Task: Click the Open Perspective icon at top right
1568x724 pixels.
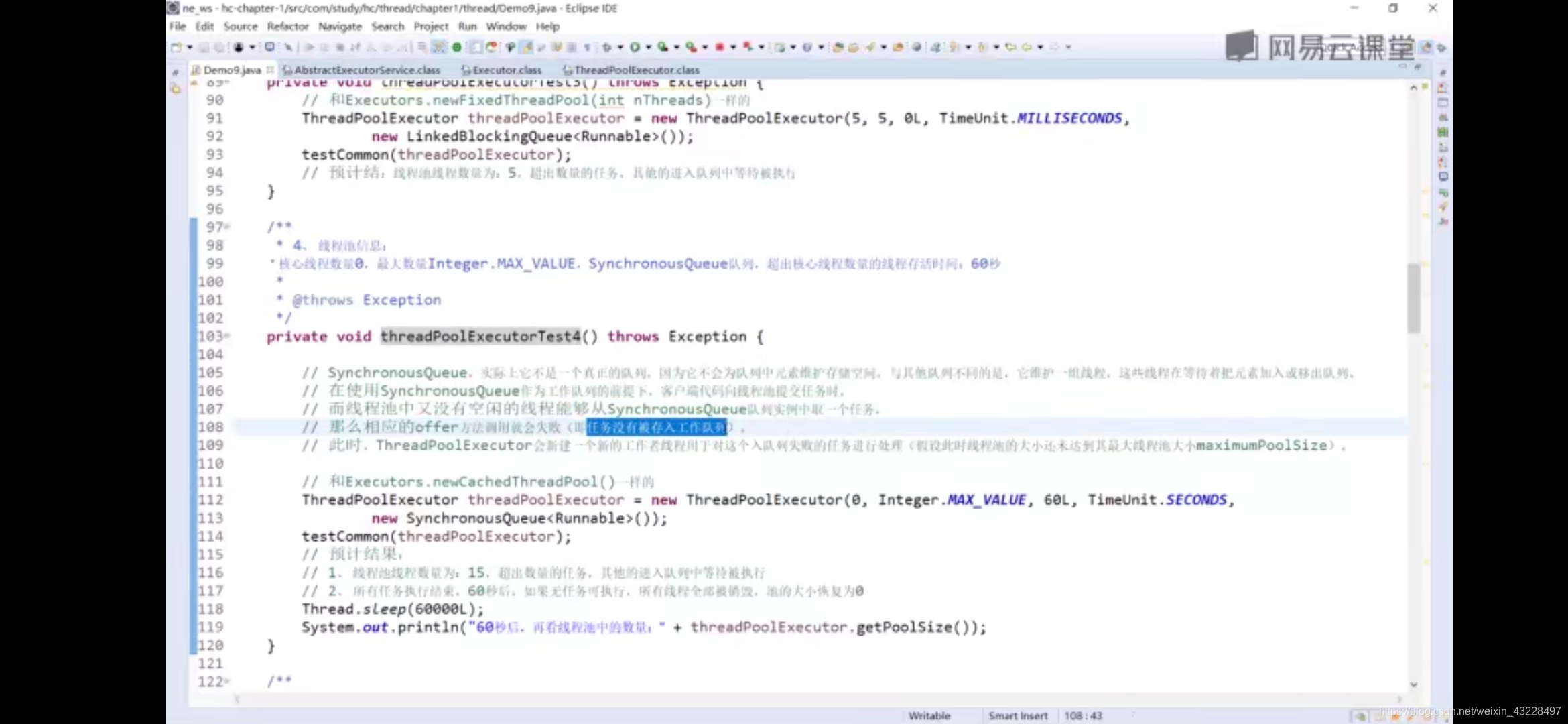Action: [x=1426, y=47]
